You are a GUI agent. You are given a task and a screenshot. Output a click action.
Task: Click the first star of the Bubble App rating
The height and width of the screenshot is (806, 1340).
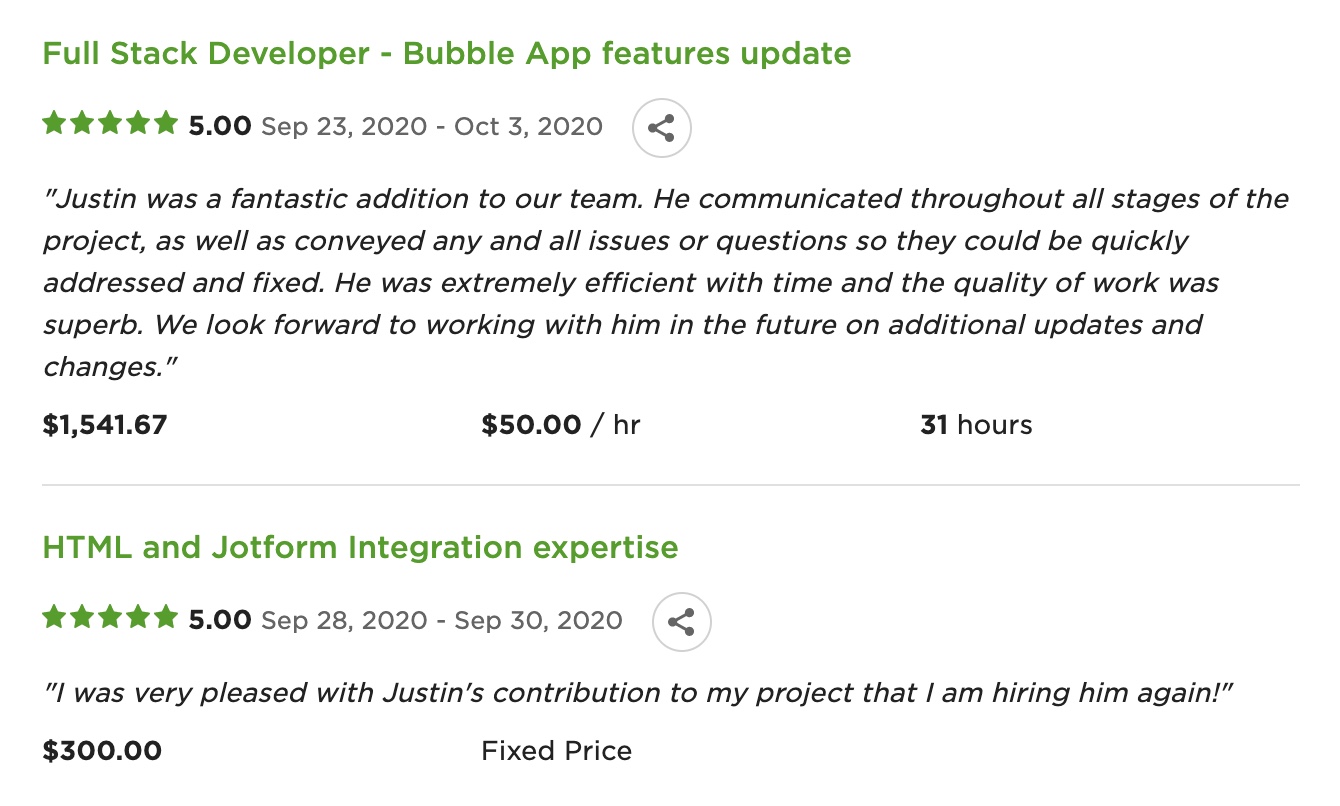click(x=54, y=124)
